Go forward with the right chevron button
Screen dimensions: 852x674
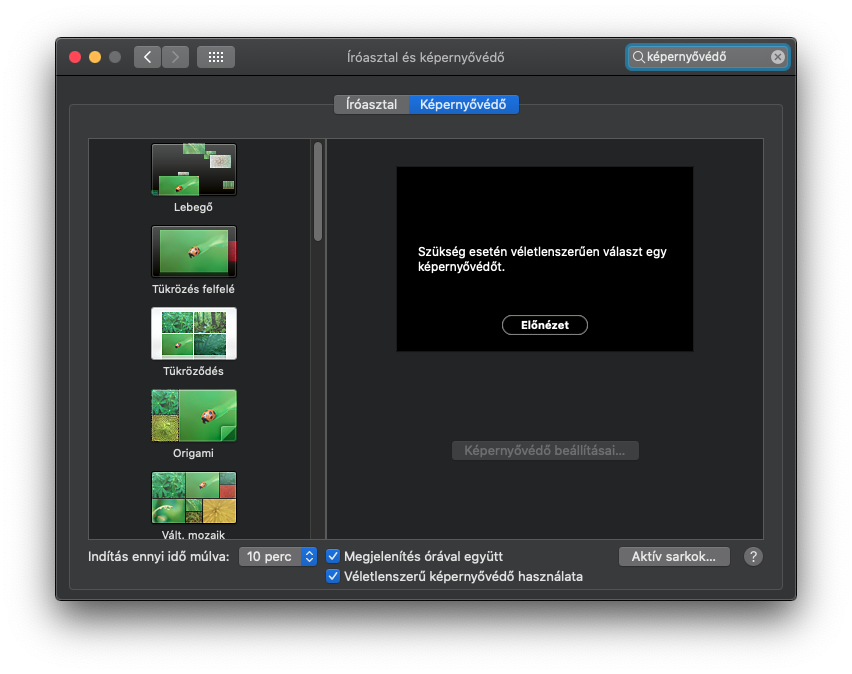[176, 57]
